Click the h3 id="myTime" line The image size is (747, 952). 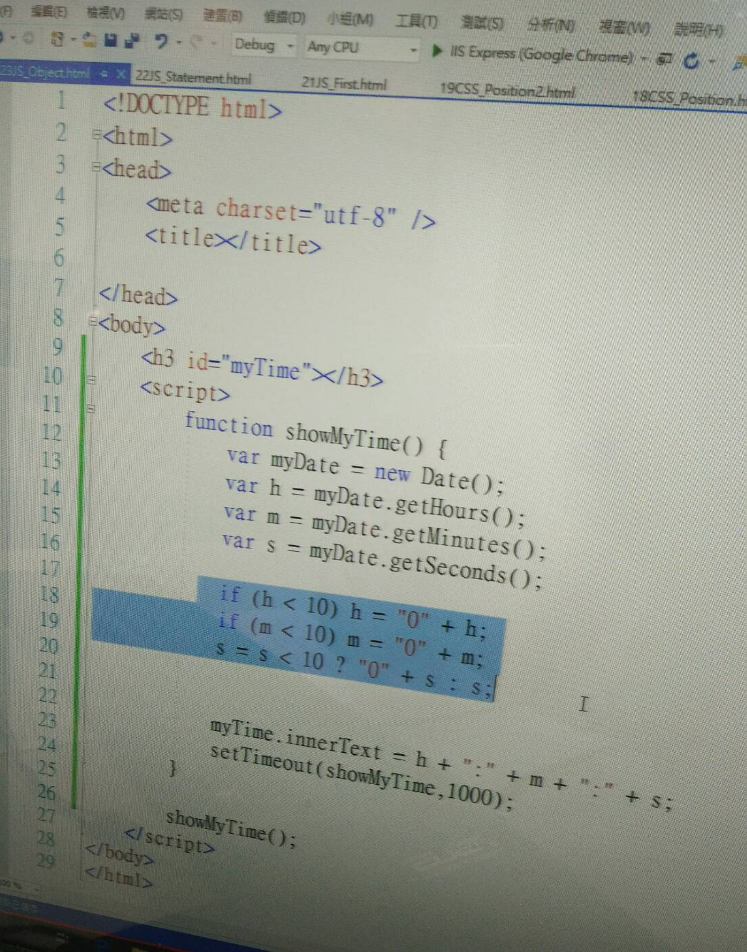(x=262, y=368)
